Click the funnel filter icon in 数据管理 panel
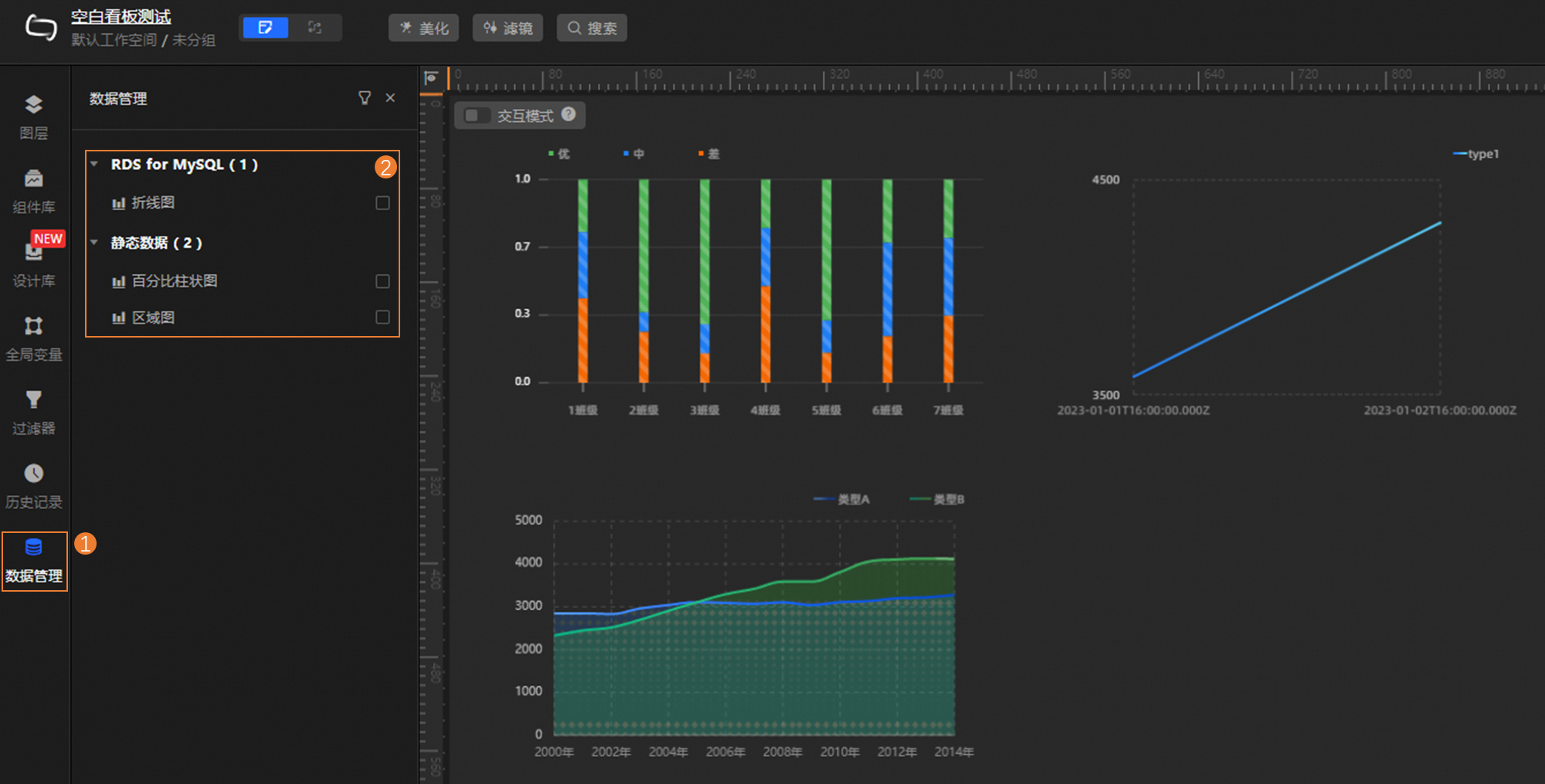 point(365,98)
